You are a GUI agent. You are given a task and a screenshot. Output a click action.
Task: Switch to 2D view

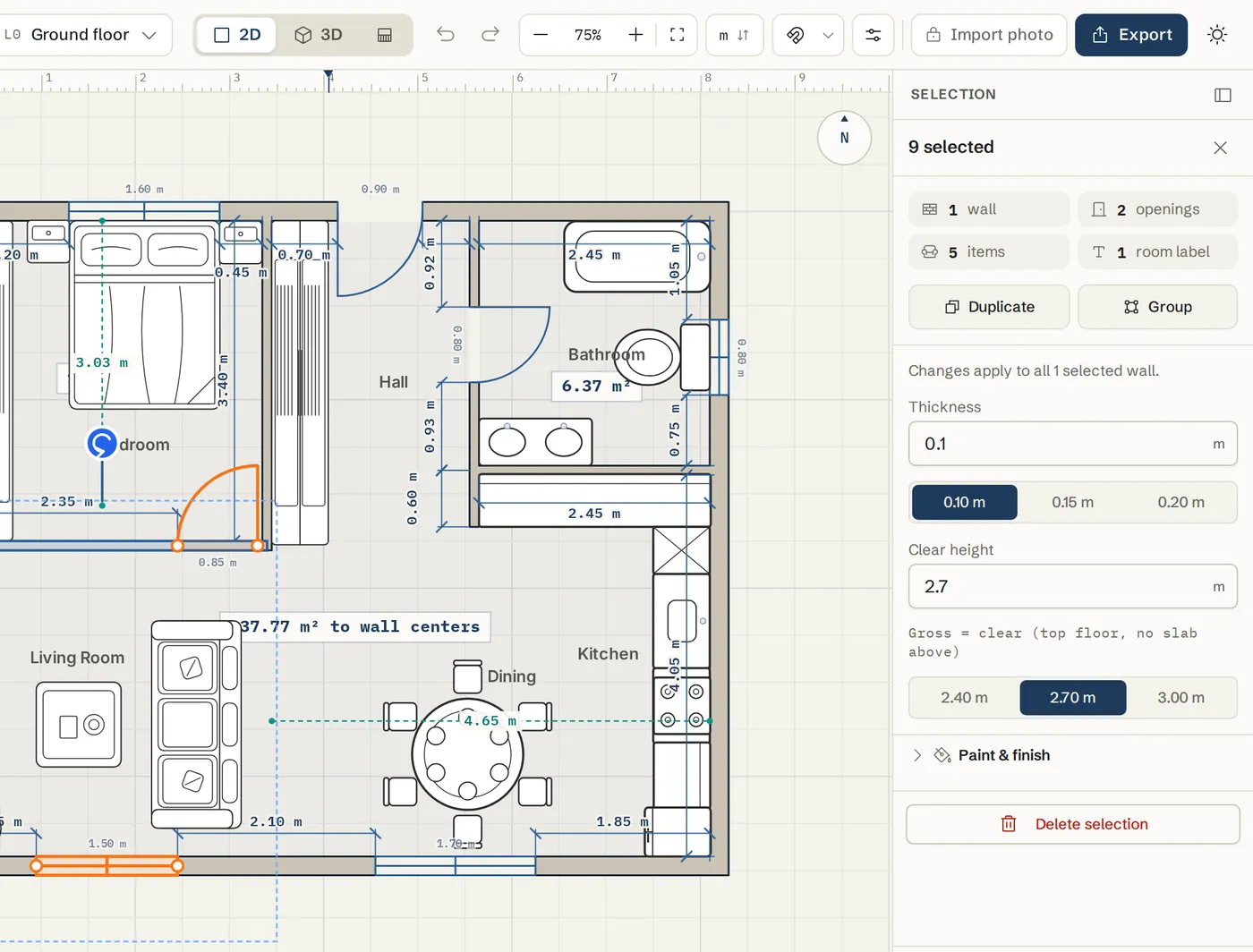(237, 35)
